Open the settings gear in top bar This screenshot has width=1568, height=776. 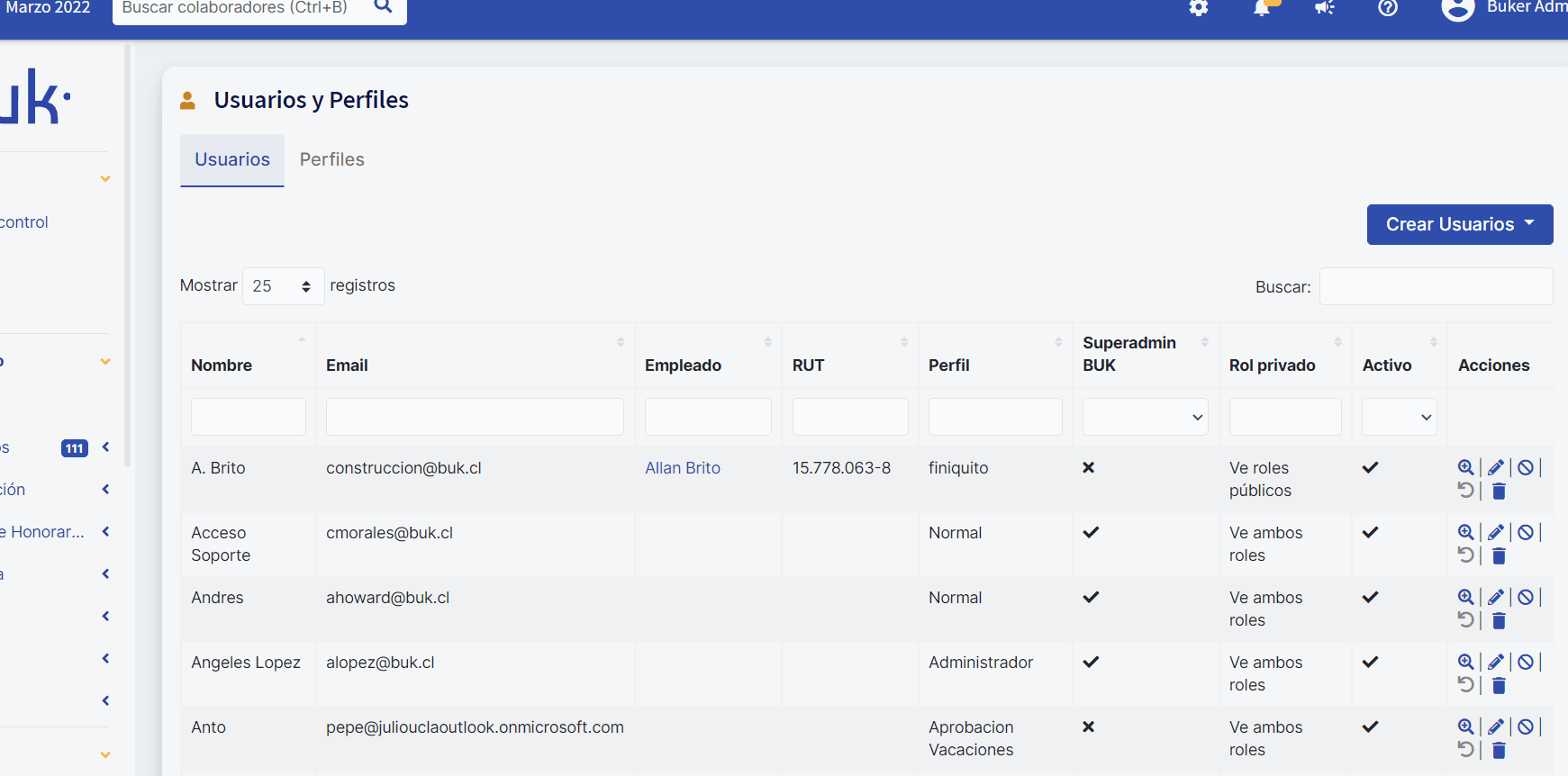(x=1198, y=8)
